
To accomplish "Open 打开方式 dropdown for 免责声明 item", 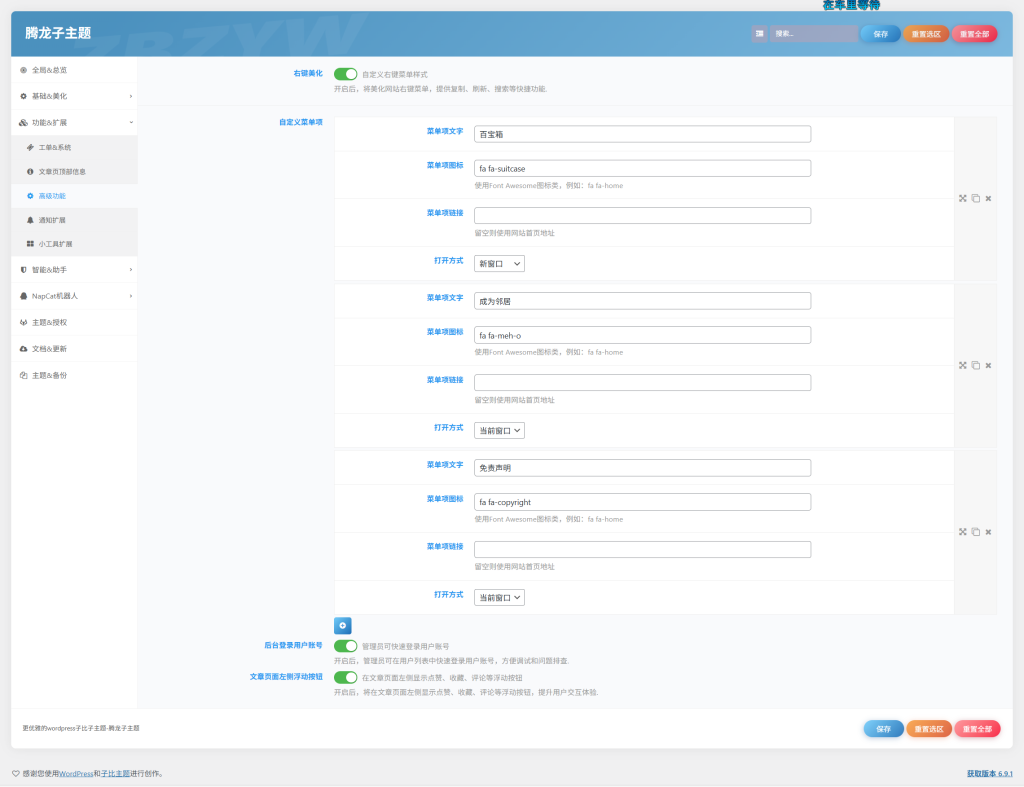I will point(499,598).
